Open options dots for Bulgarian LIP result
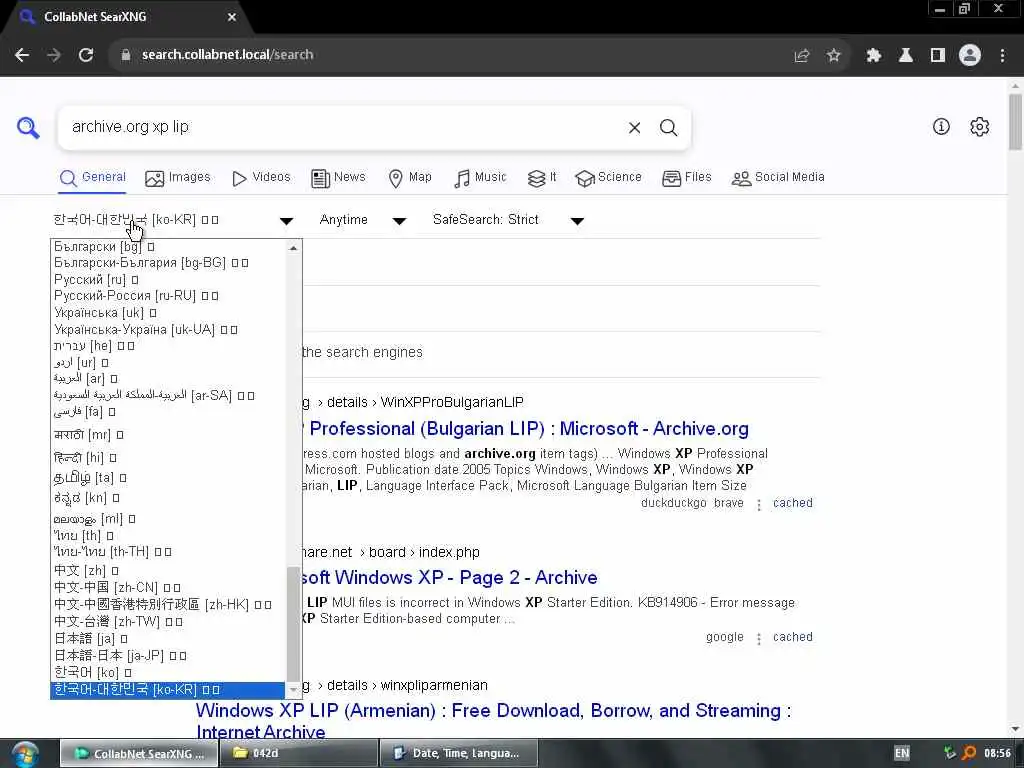 758,505
